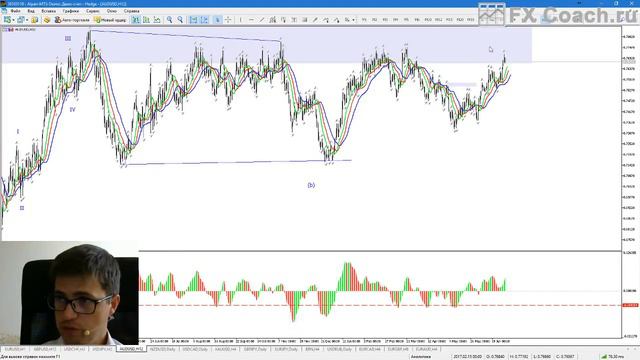Screen dimensions: 640x360
Task: Switch to the EURAUD,H4 chart tab
Action: pyautogui.click(x=427, y=349)
